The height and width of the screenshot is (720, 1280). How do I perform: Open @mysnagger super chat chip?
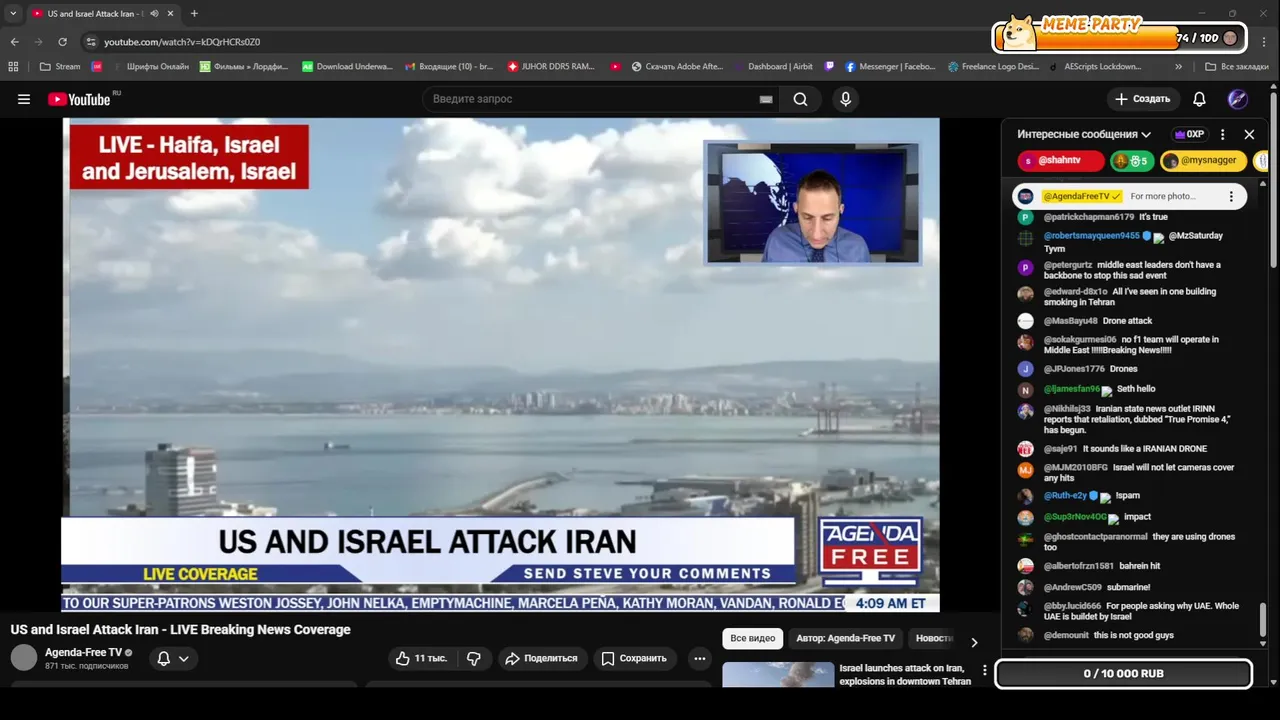(1204, 160)
